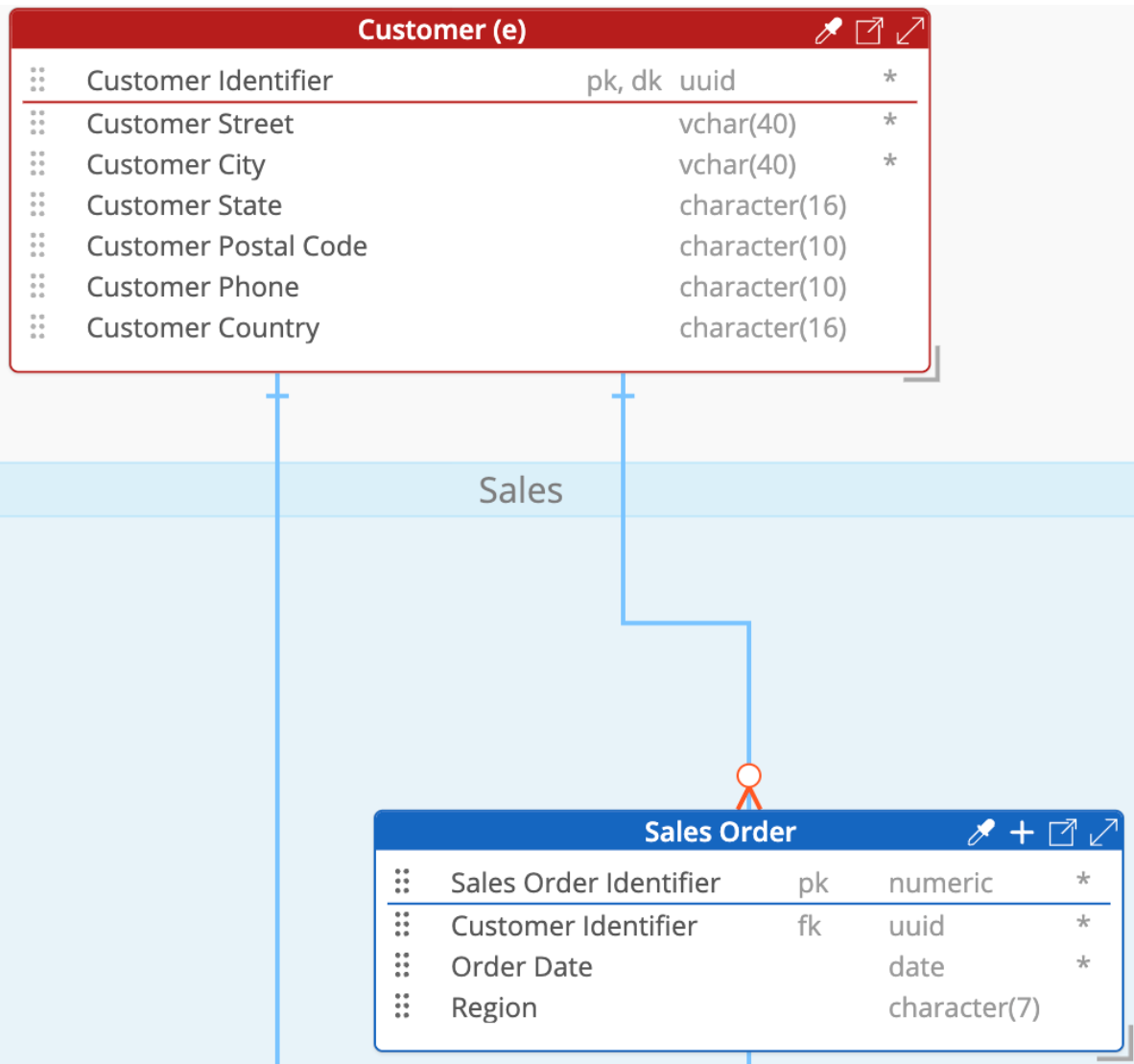
Task: Click the drag handle next to Region
Action: point(402,1006)
